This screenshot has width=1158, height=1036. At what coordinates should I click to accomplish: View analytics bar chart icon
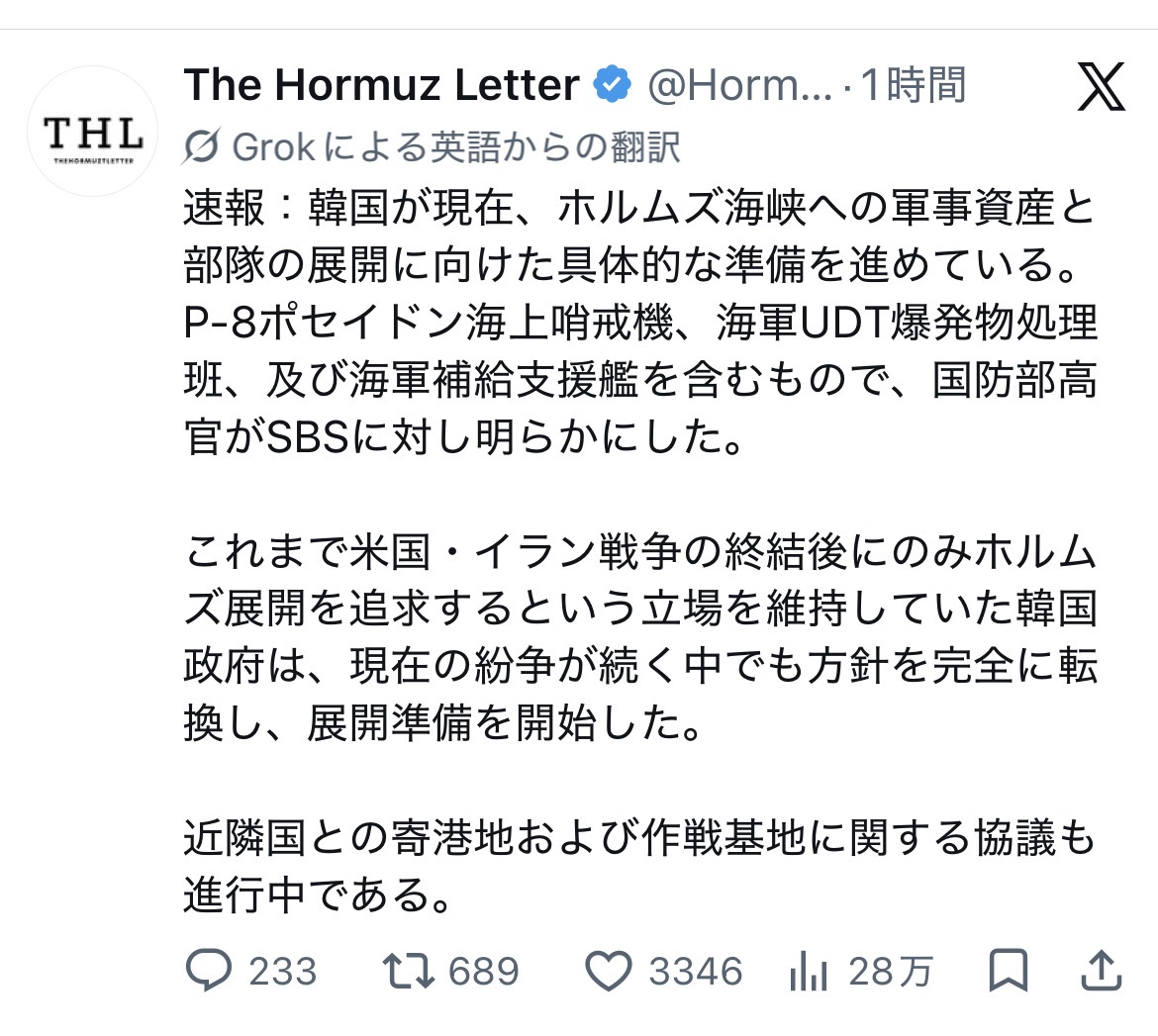pos(808,971)
